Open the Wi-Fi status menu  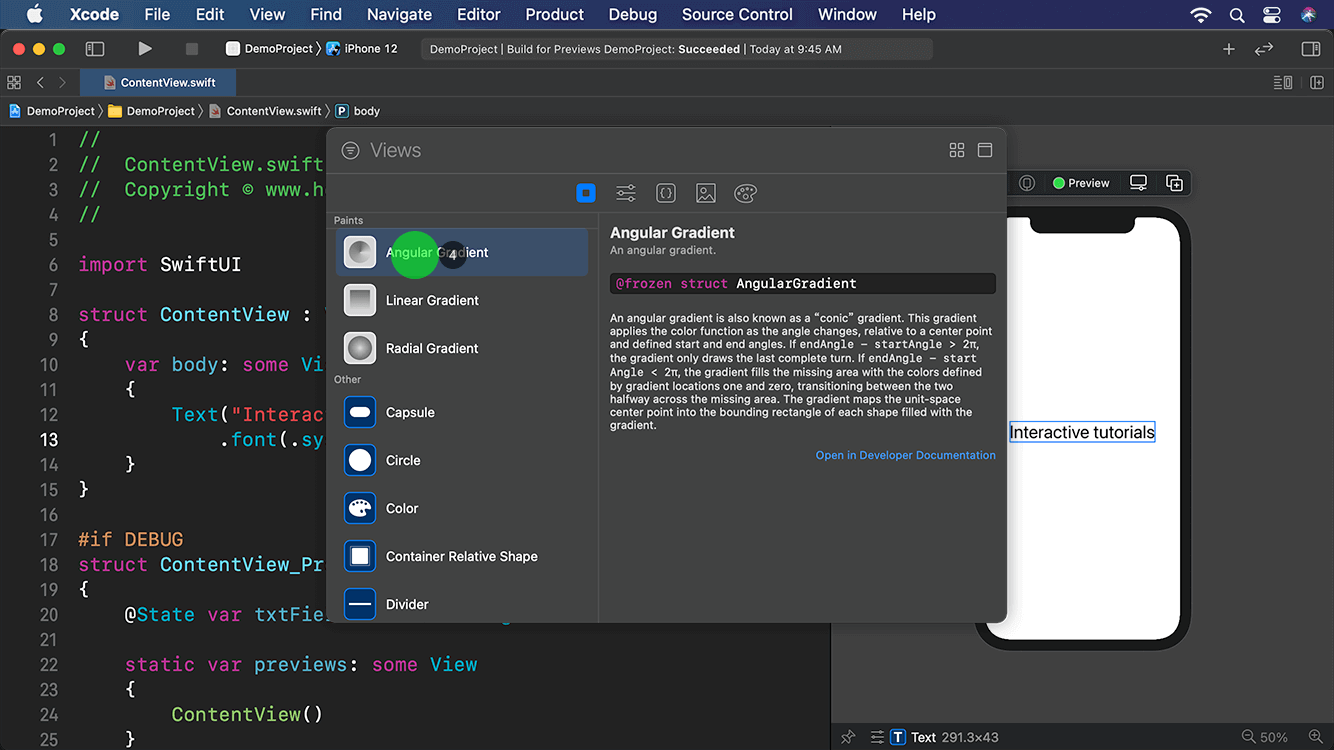[x=1201, y=14]
